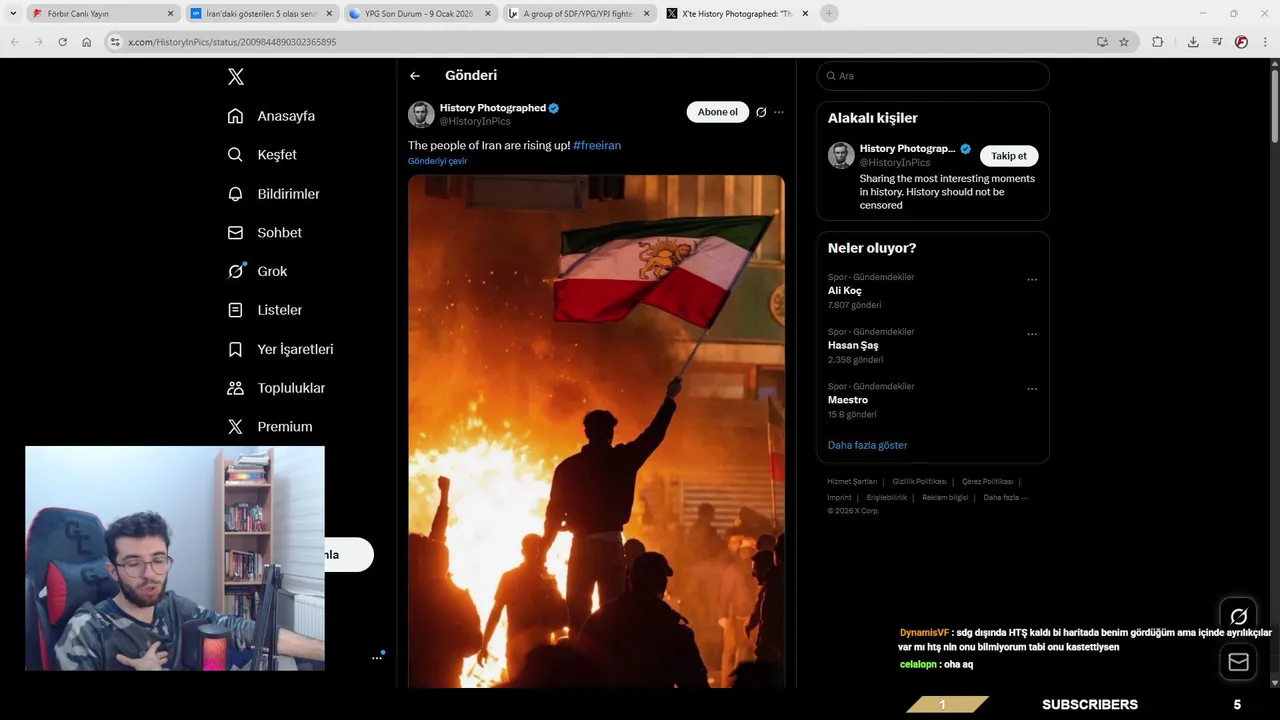Expand the footer Daha fazla link
This screenshot has width=1280, height=720.
tap(1005, 497)
